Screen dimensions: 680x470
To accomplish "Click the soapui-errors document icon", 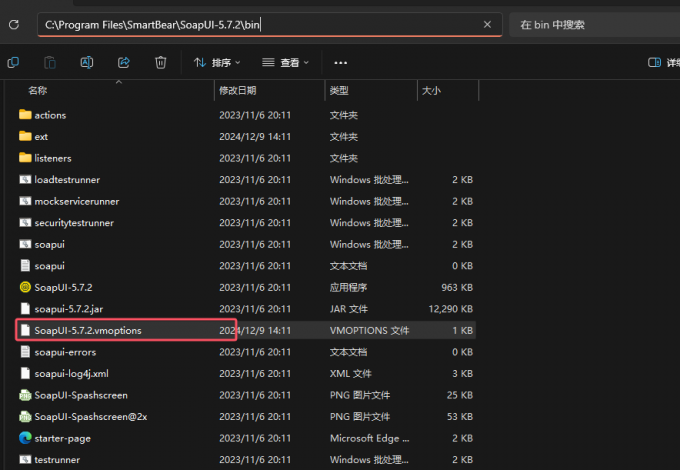I will click(x=25, y=352).
